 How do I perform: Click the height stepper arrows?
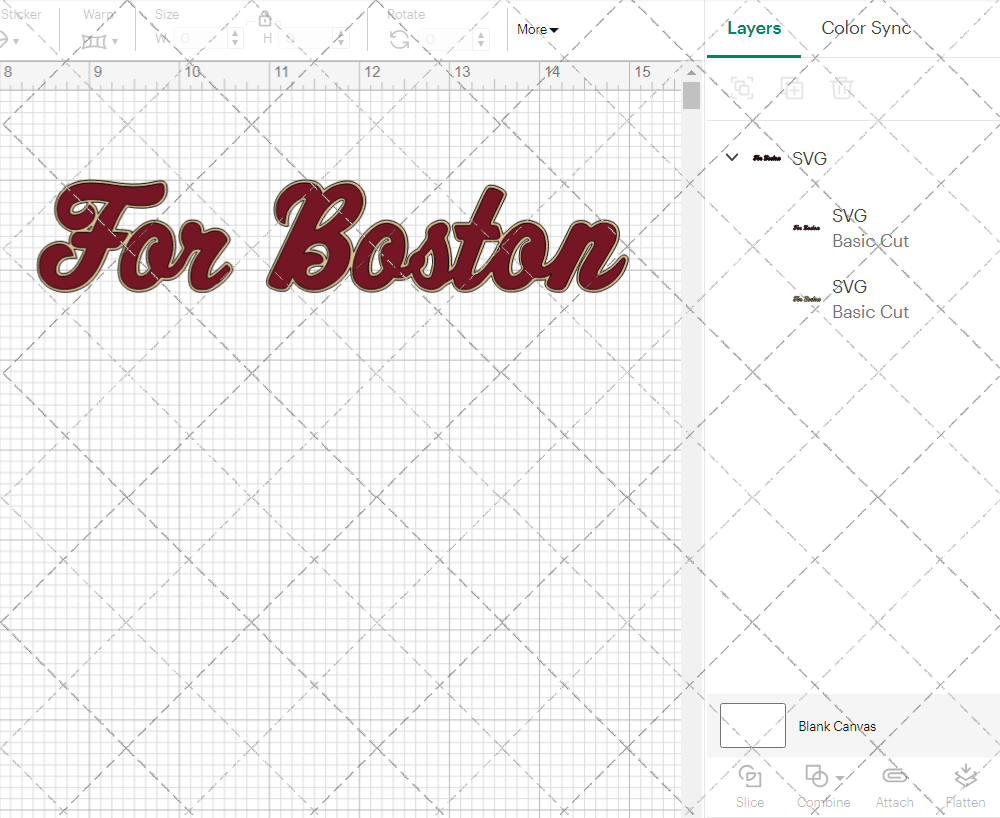point(341,38)
